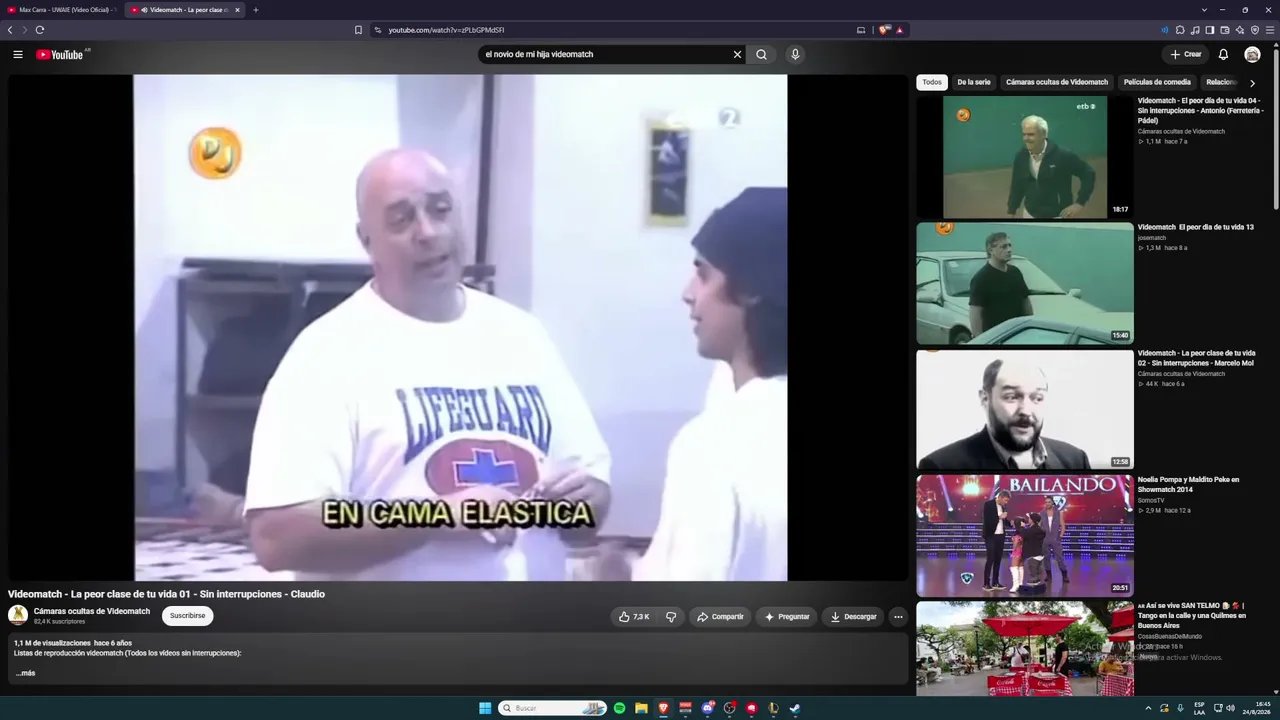Open Brave Rewards triangle icon
Image resolution: width=1280 pixels, height=720 pixels.
900,30
